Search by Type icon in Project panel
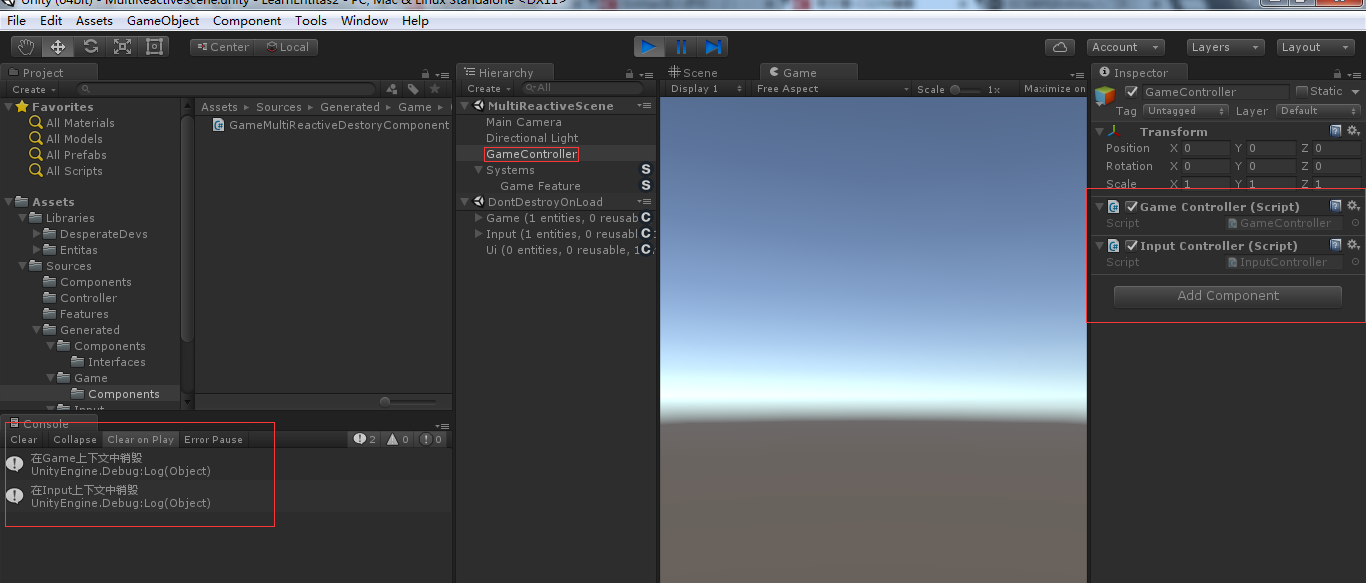Image resolution: width=1366 pixels, height=583 pixels. (392, 89)
